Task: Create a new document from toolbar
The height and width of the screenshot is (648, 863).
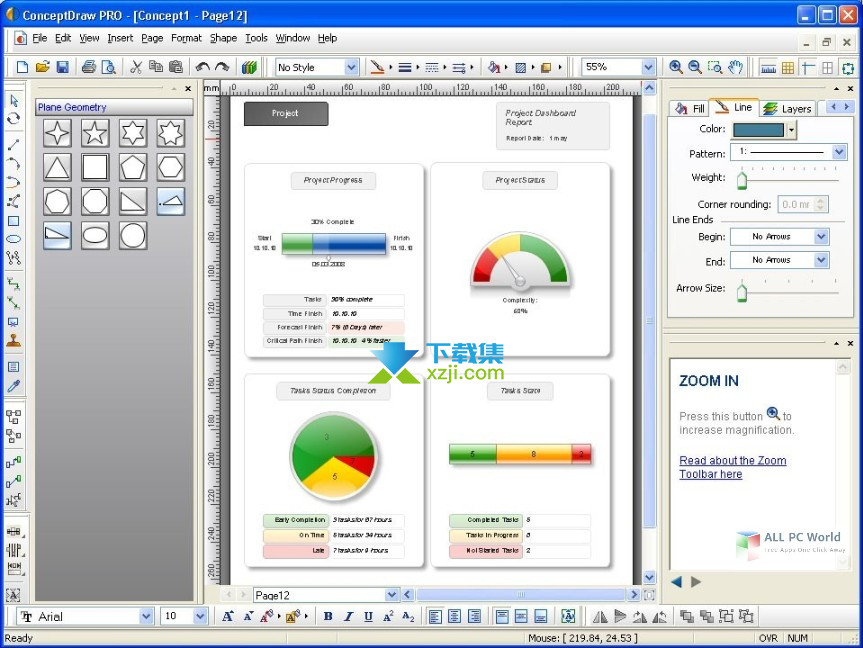Action: click(x=23, y=67)
